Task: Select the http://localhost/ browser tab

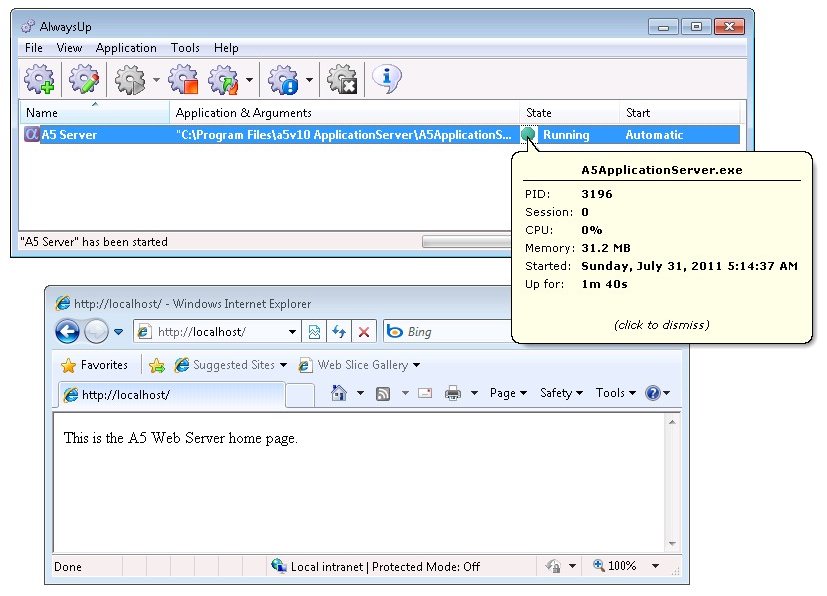Action: tap(170, 395)
